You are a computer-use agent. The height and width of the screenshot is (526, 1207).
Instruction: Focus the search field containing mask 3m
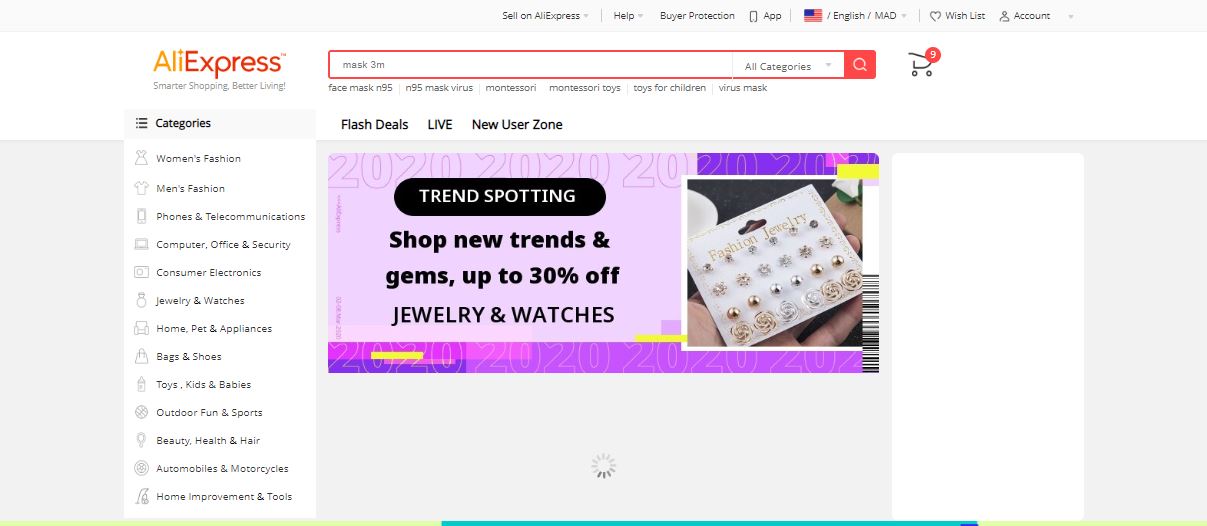(531, 65)
